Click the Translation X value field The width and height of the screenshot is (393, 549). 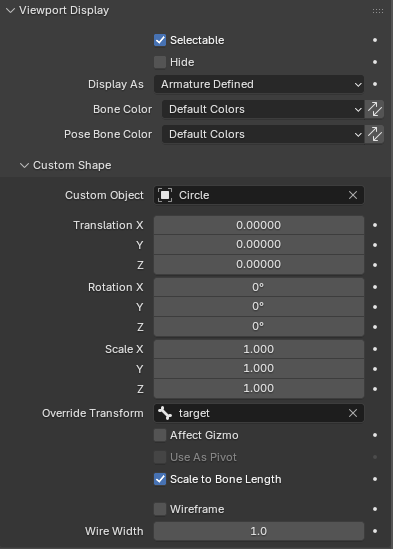pos(259,225)
